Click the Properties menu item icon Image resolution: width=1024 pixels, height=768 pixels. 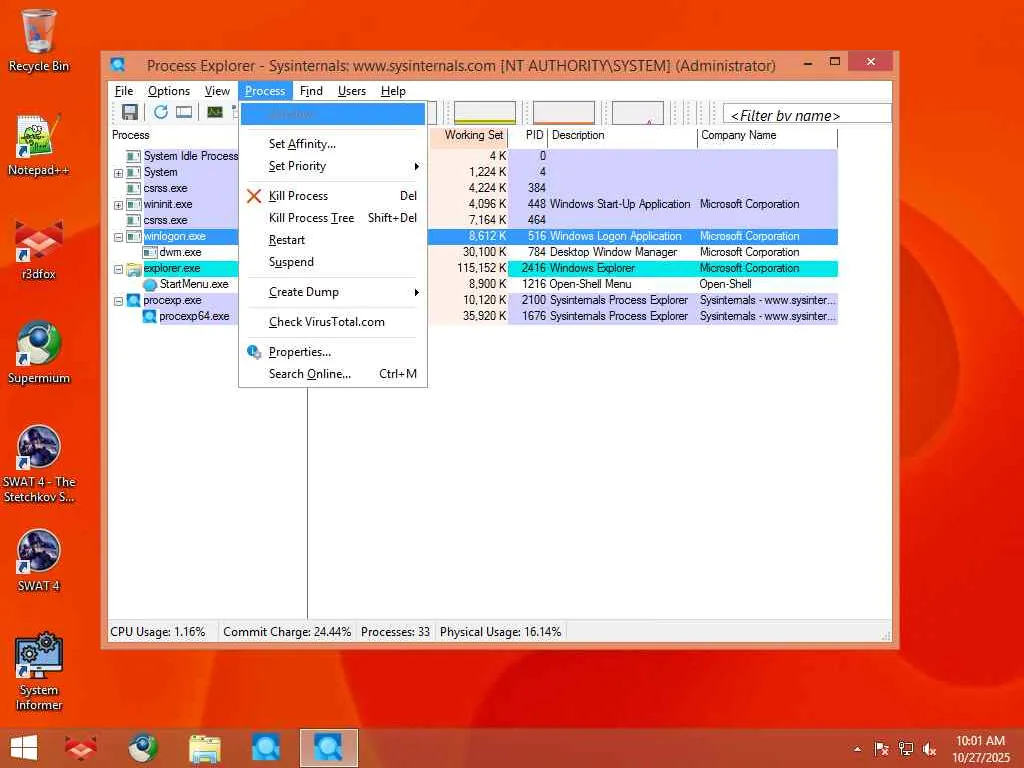[x=254, y=352]
